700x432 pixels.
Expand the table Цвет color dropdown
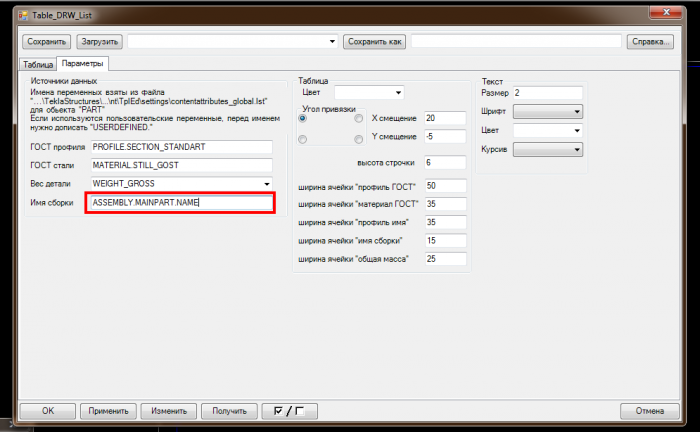[x=369, y=93]
